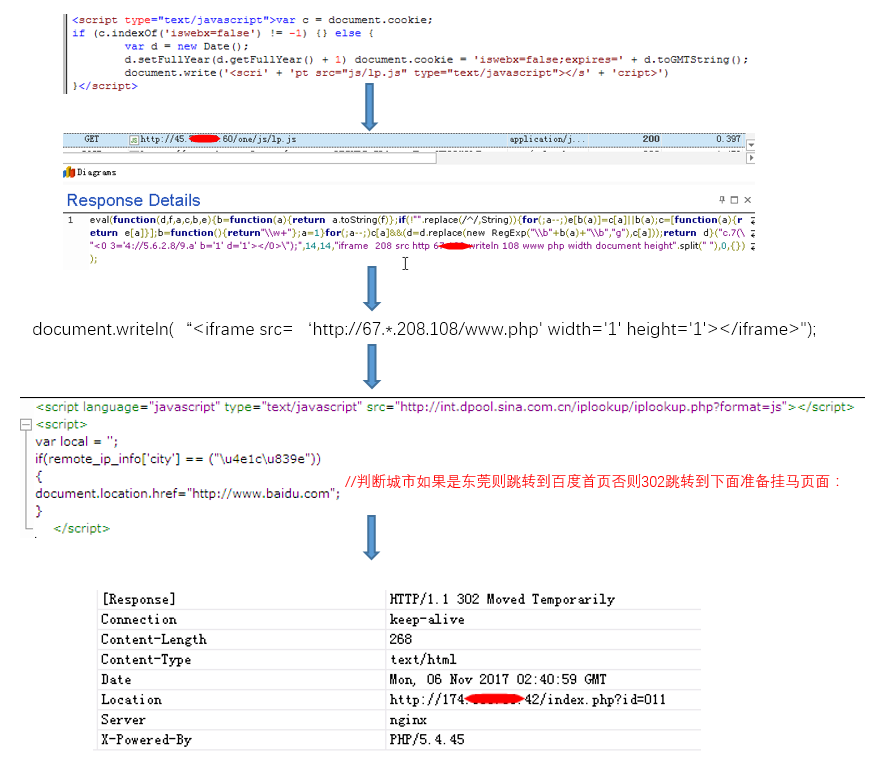Viewport: 870px width, 762px height.
Task: Select the Content-Type header name
Action: pos(146,659)
